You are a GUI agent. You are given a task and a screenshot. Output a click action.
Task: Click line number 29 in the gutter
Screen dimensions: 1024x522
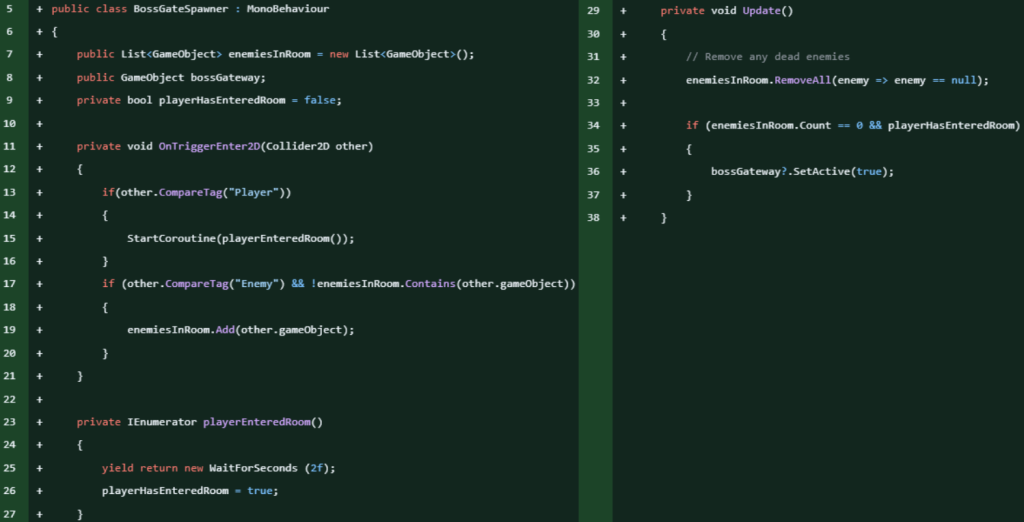pyautogui.click(x=594, y=11)
